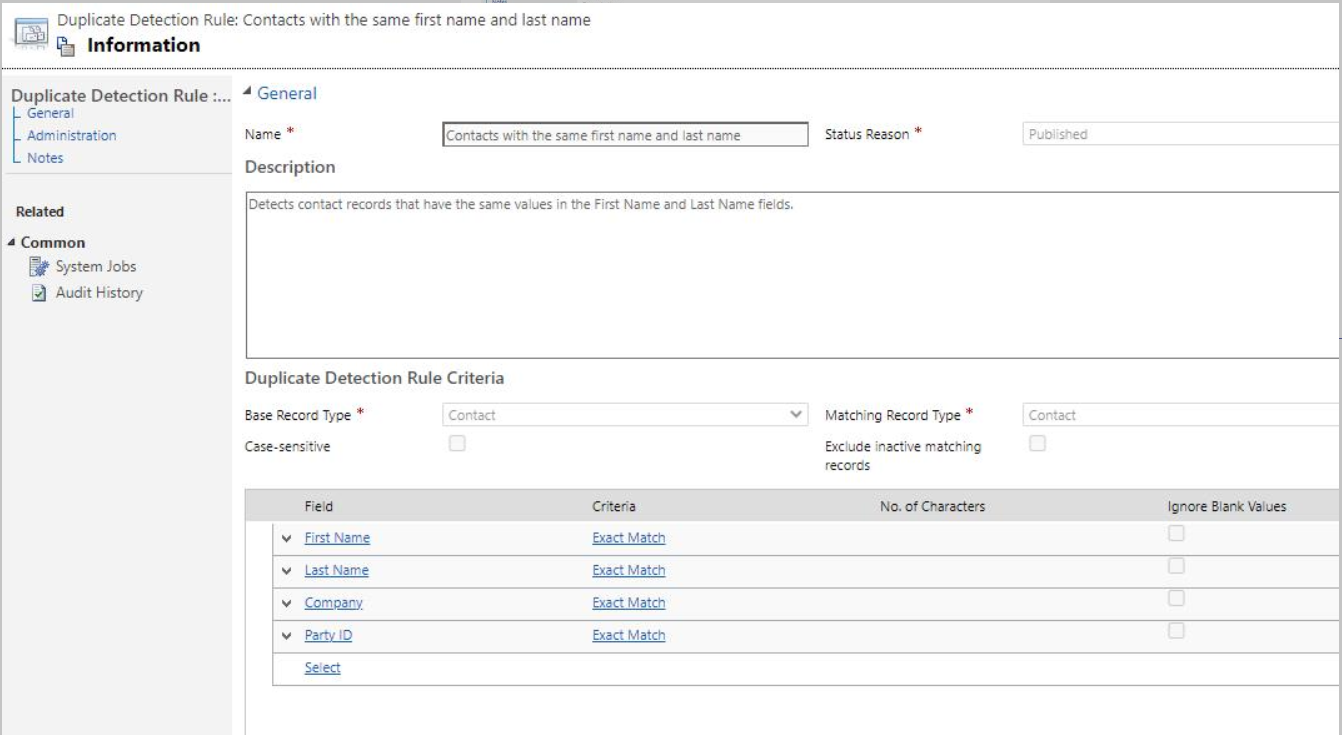Click the Information form icon
This screenshot has width=1342, height=735.
pyautogui.click(x=66, y=45)
